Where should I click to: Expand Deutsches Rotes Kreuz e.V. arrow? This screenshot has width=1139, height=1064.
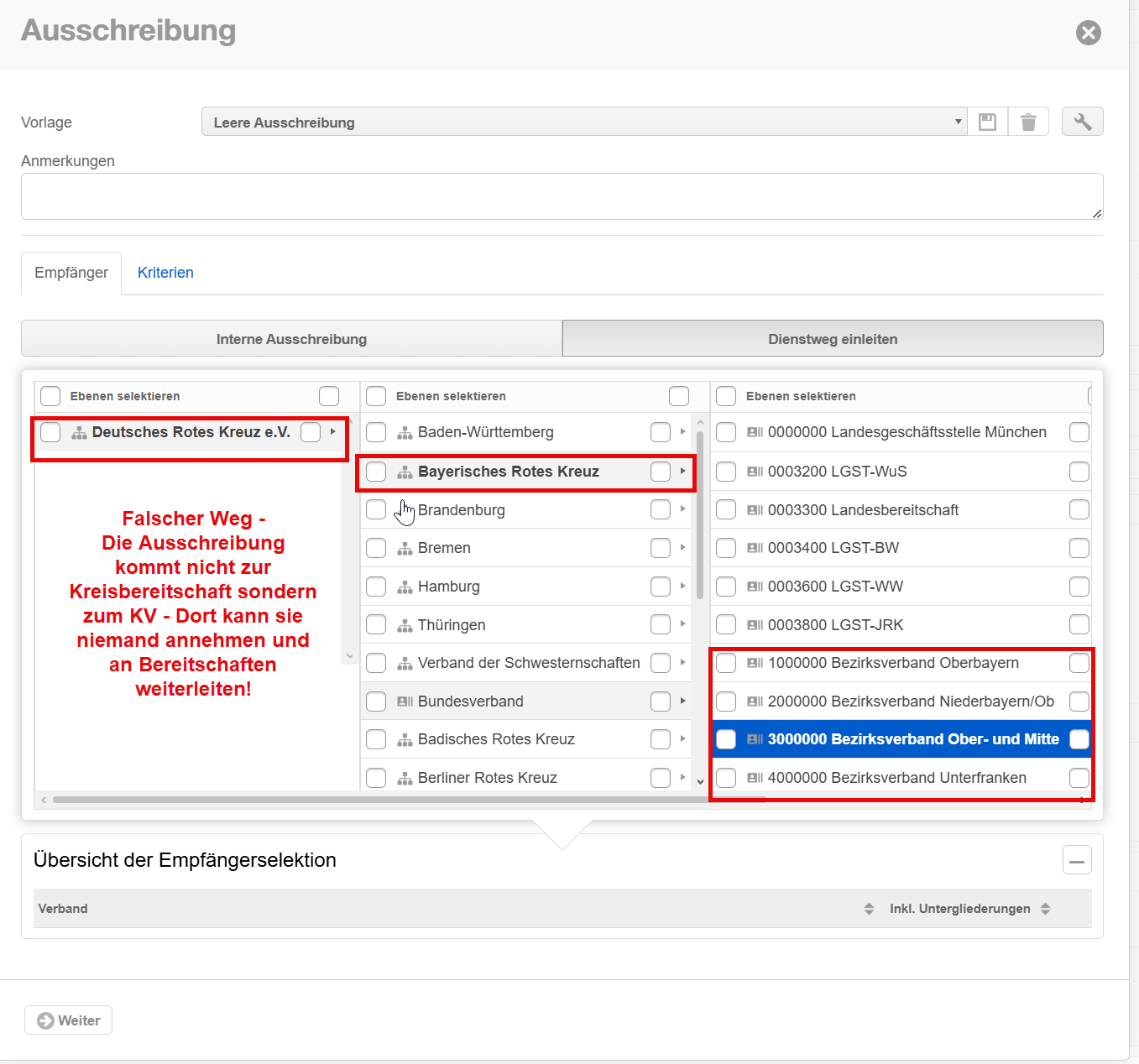point(333,432)
